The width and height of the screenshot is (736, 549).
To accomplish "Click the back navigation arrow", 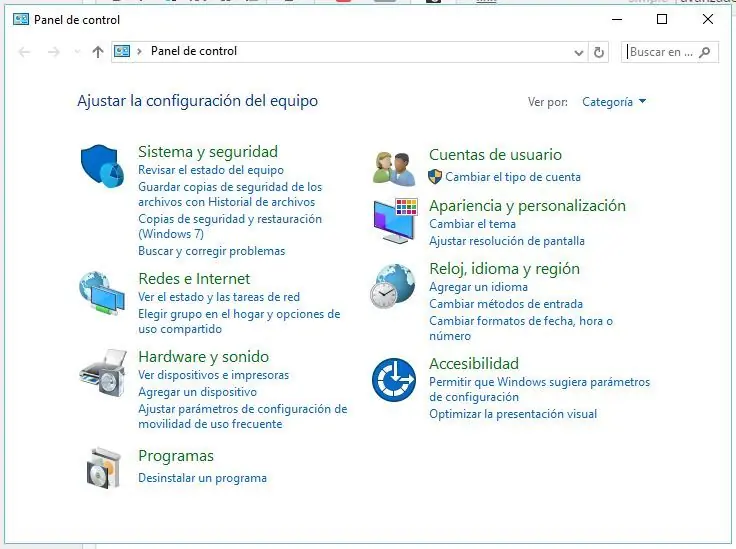I will pos(24,52).
